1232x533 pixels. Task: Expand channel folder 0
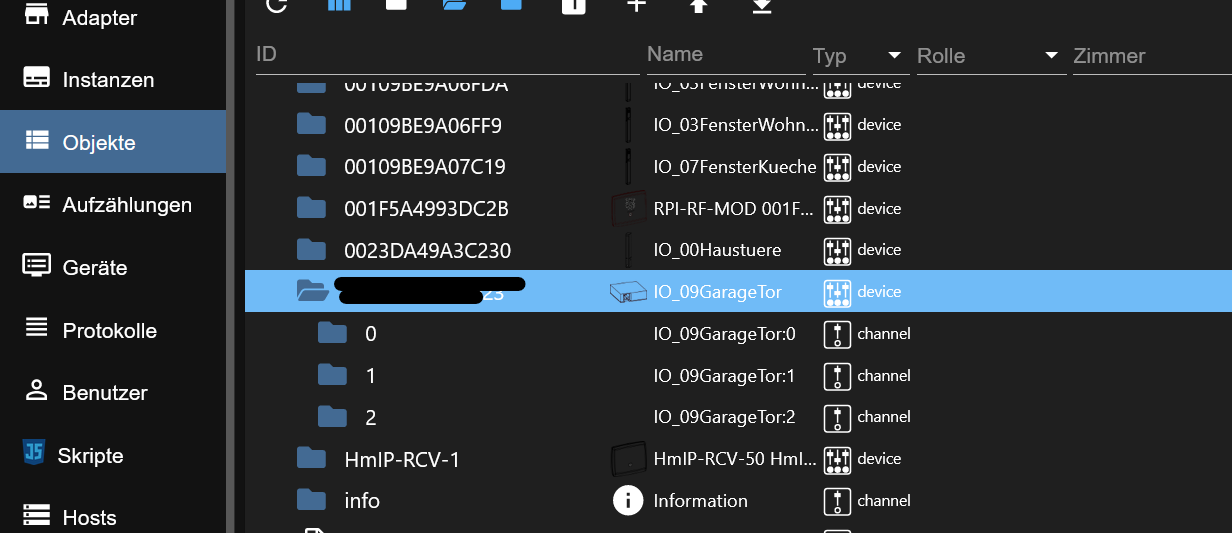click(332, 333)
